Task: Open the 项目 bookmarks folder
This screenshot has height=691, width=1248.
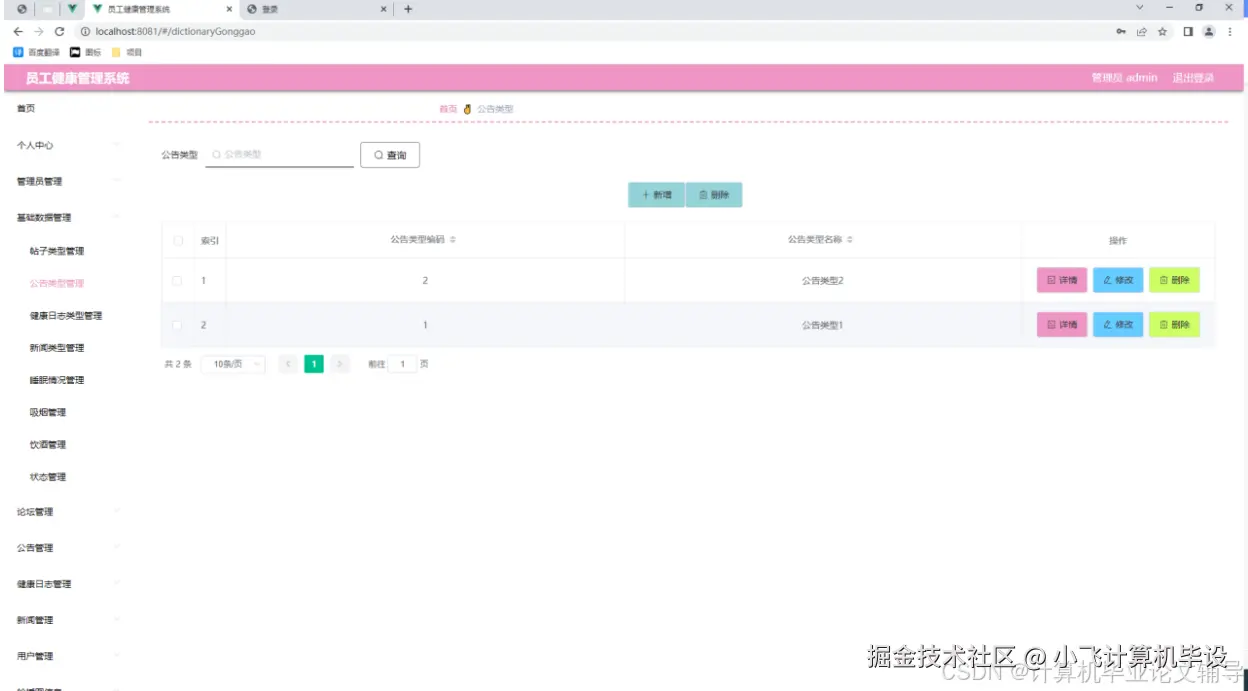Action: click(x=127, y=52)
